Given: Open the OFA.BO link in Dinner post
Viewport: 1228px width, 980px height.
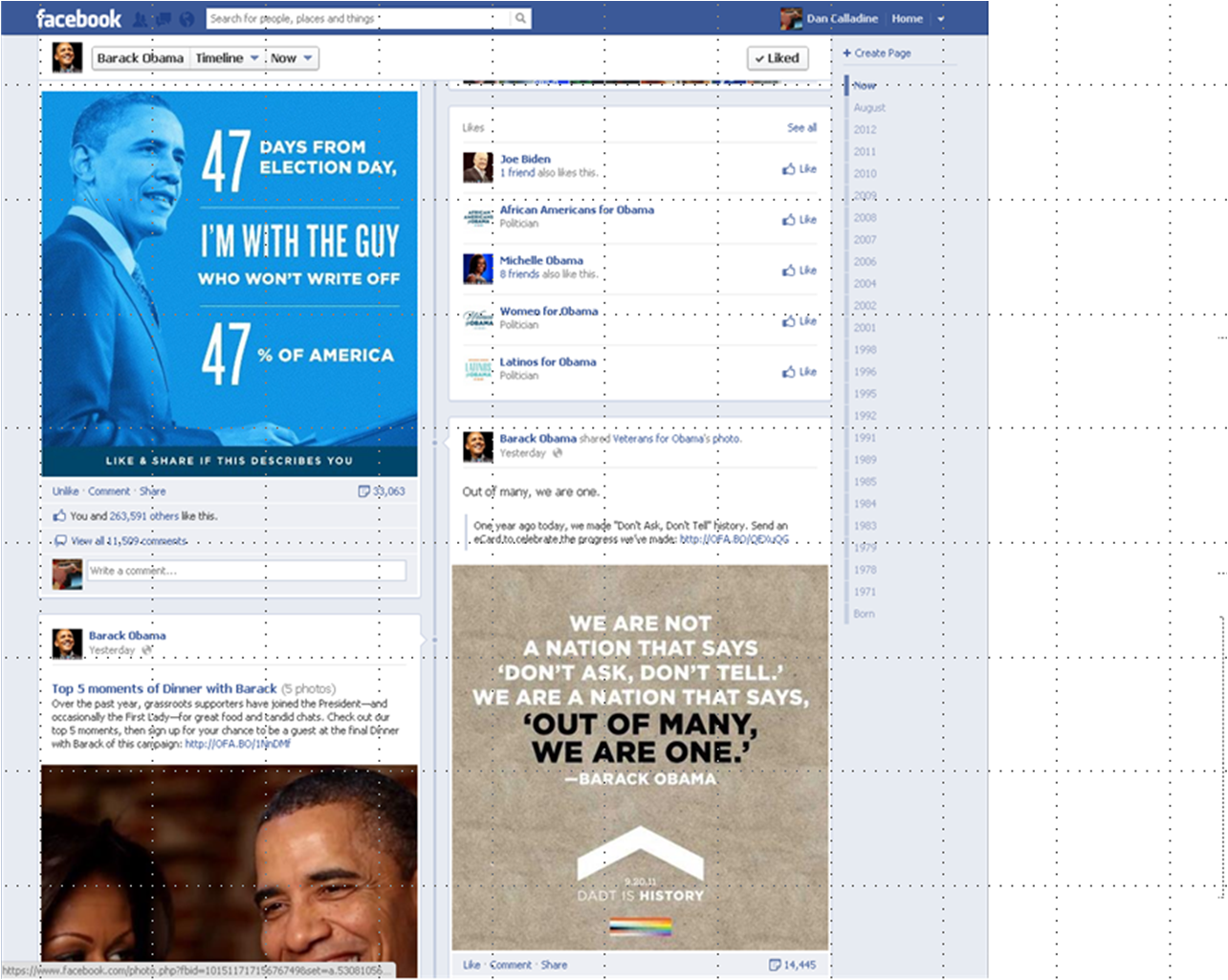Looking at the screenshot, I should tap(238, 744).
